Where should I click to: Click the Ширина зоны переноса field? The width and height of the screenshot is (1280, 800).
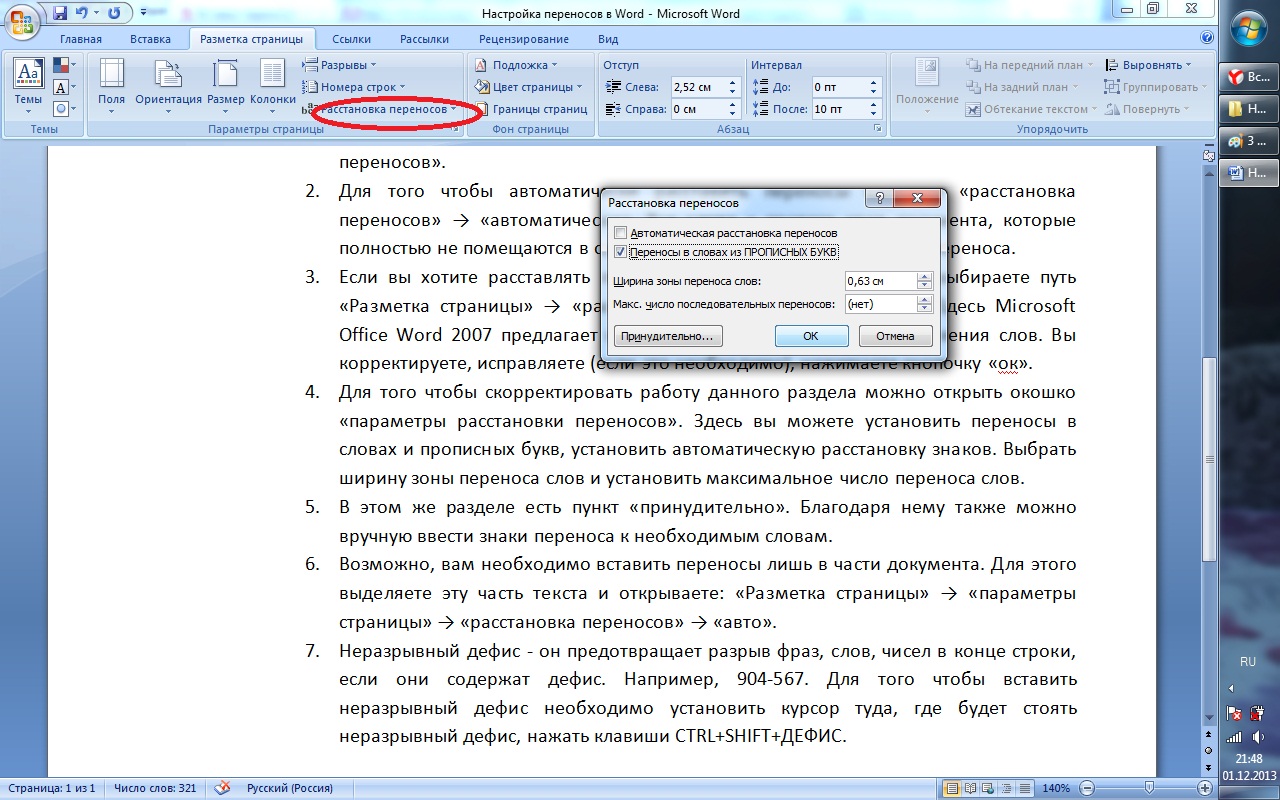(x=880, y=282)
